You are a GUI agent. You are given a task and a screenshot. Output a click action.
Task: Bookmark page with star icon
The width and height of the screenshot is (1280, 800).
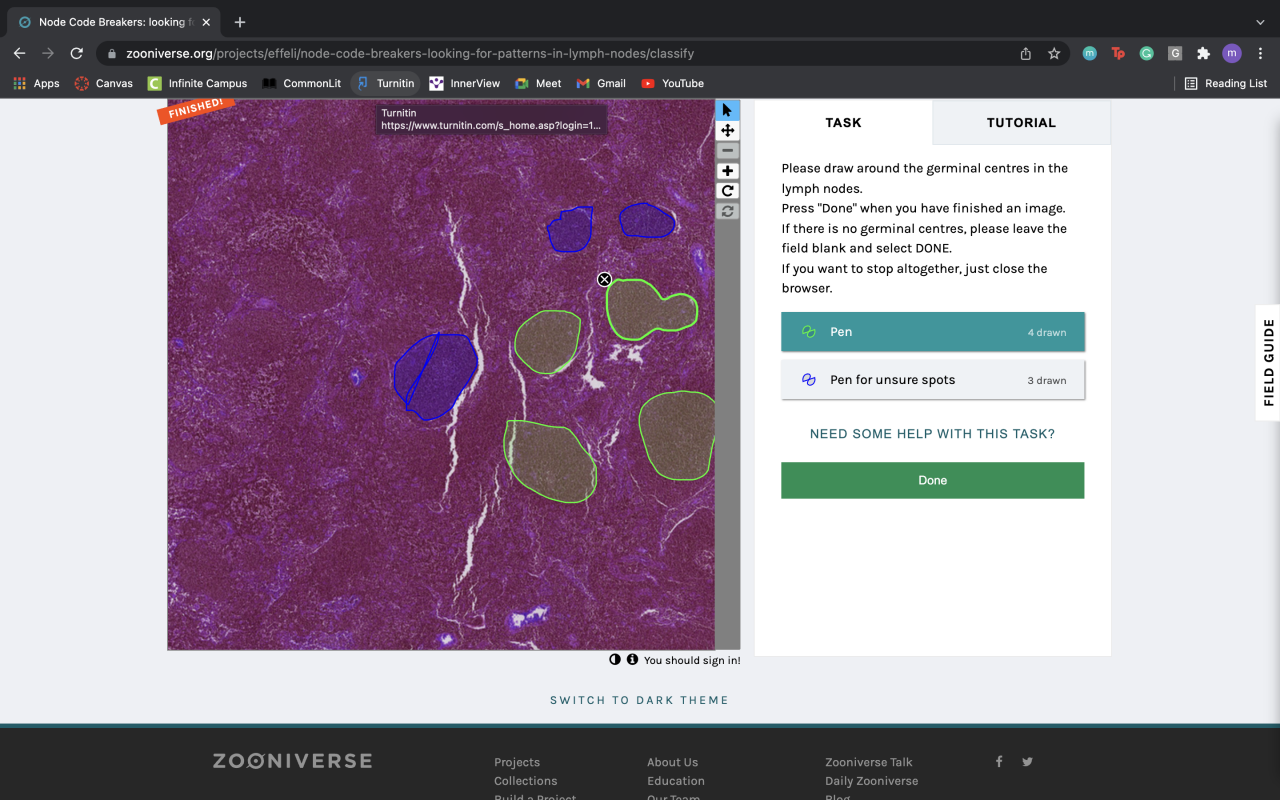click(1054, 53)
